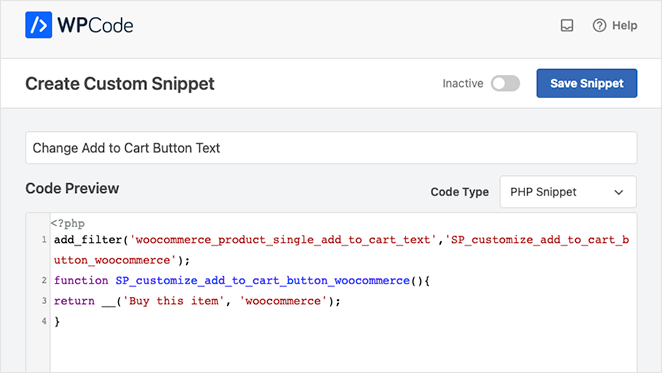Click line number 2 in gutter

click(x=44, y=280)
